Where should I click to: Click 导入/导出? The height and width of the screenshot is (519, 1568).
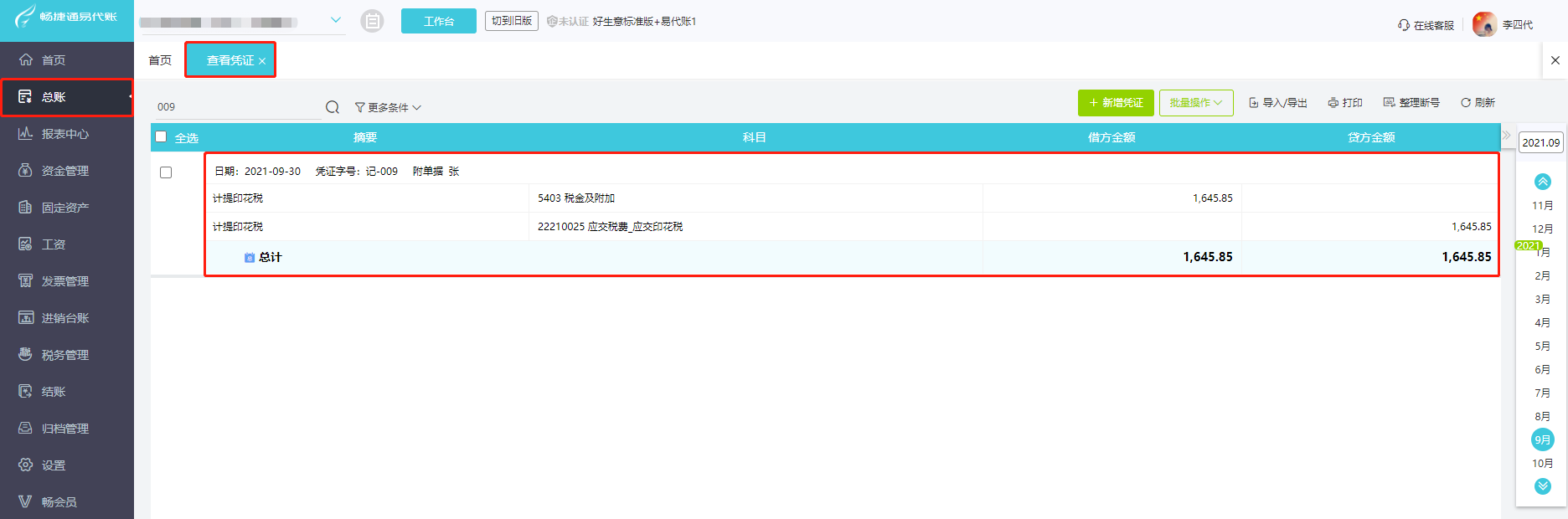(x=1278, y=103)
